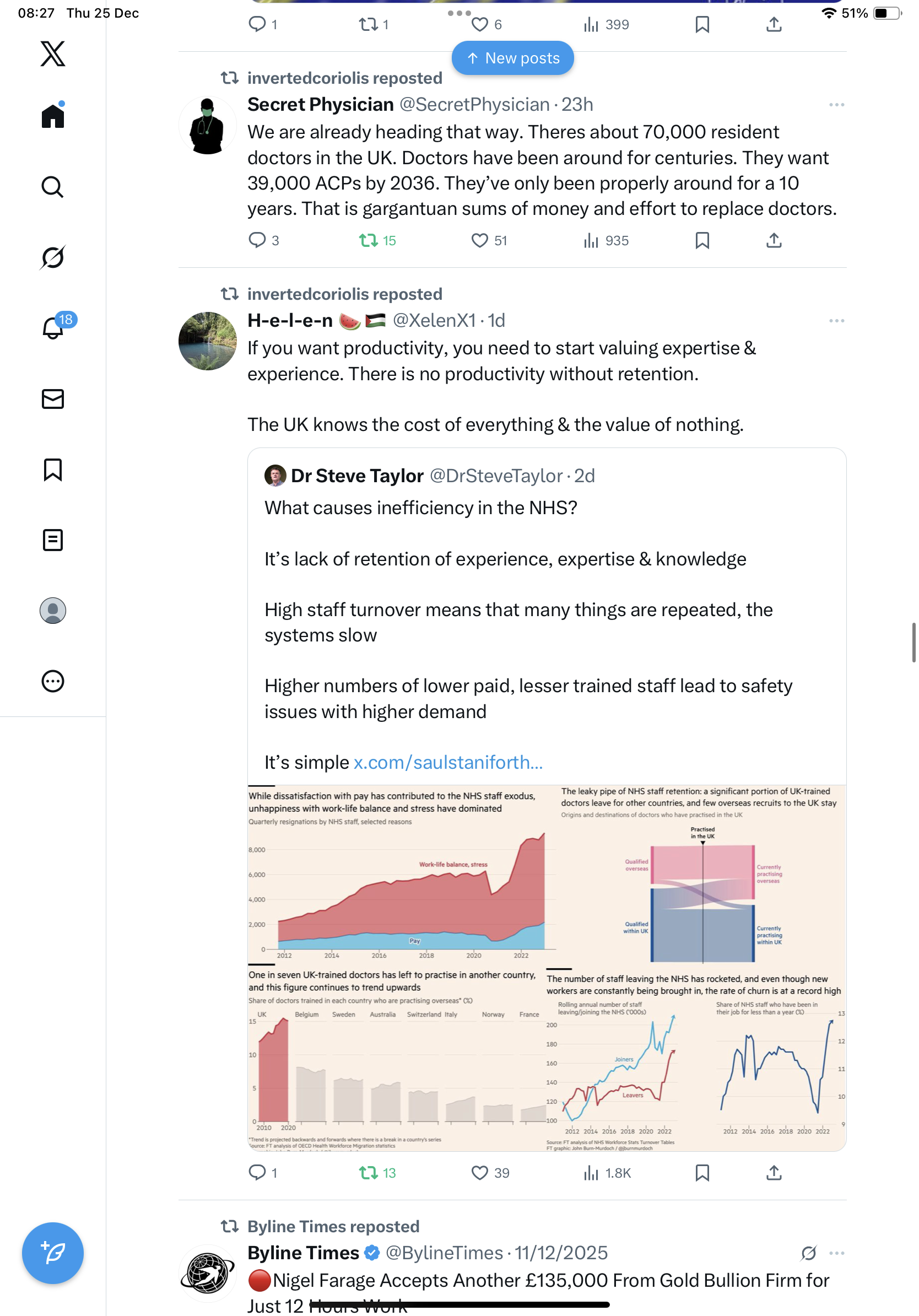Open the NHS staff charts image
This screenshot has width=919, height=1316.
click(x=547, y=968)
